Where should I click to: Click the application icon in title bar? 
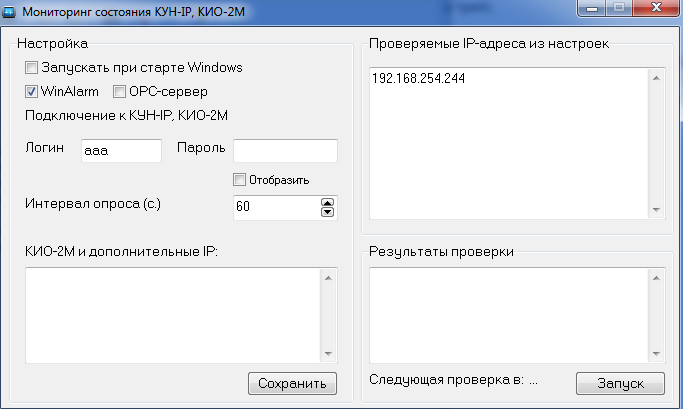(x=11, y=12)
